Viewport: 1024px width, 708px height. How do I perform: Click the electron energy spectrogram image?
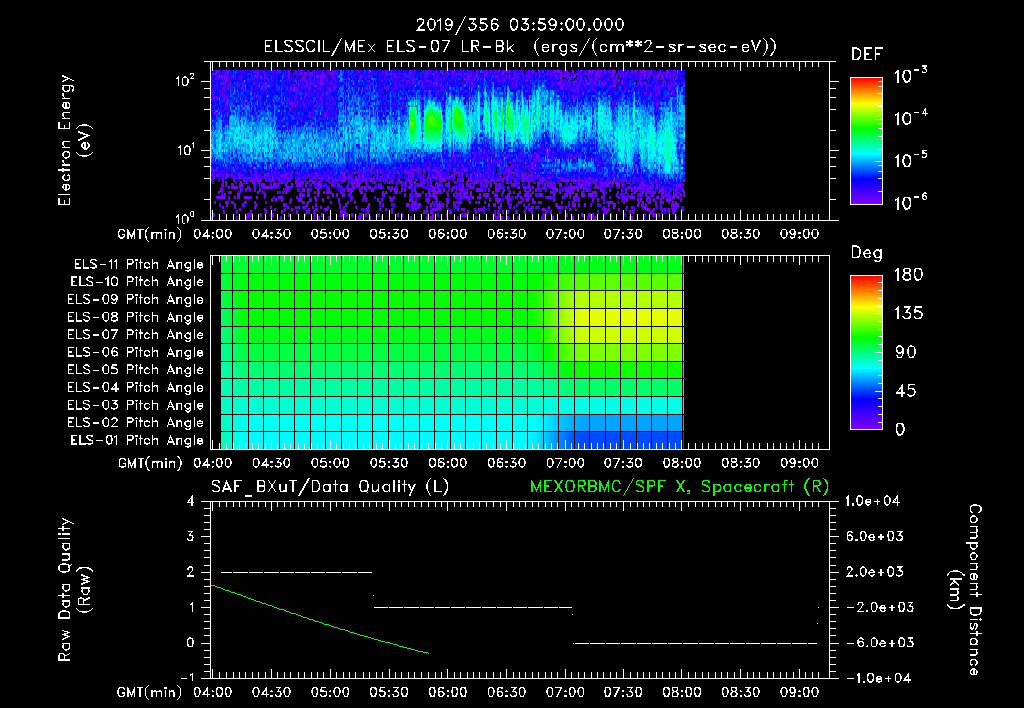click(x=447, y=143)
